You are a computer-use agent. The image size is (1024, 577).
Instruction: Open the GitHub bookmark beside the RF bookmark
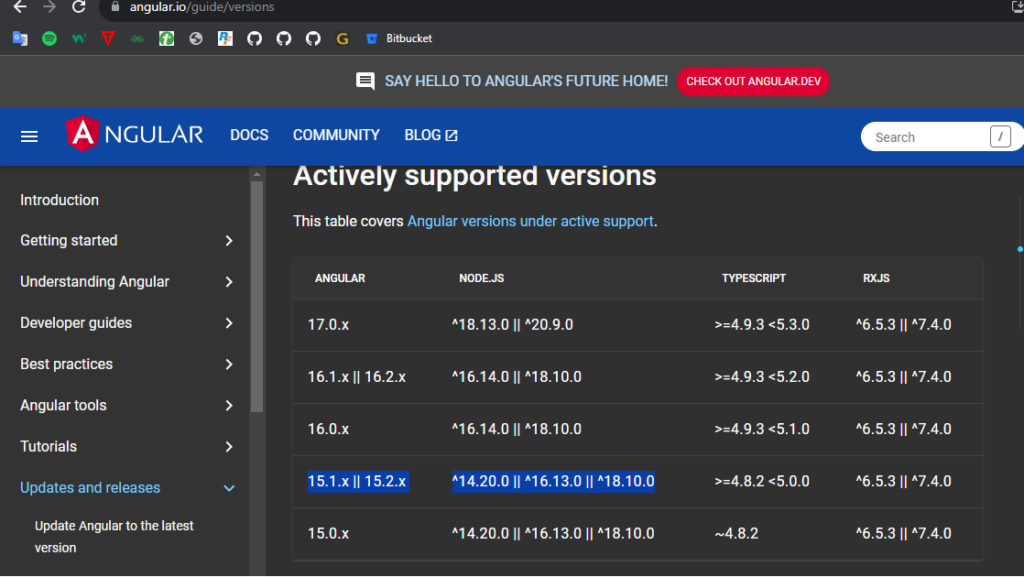point(255,39)
